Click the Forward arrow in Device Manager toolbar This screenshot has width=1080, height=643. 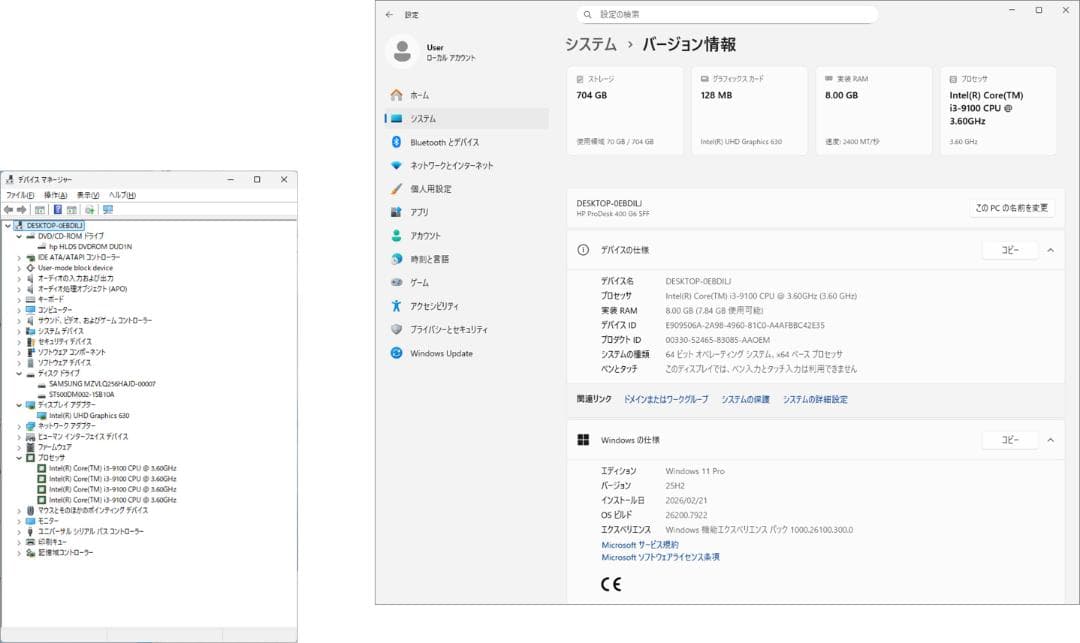coord(21,209)
